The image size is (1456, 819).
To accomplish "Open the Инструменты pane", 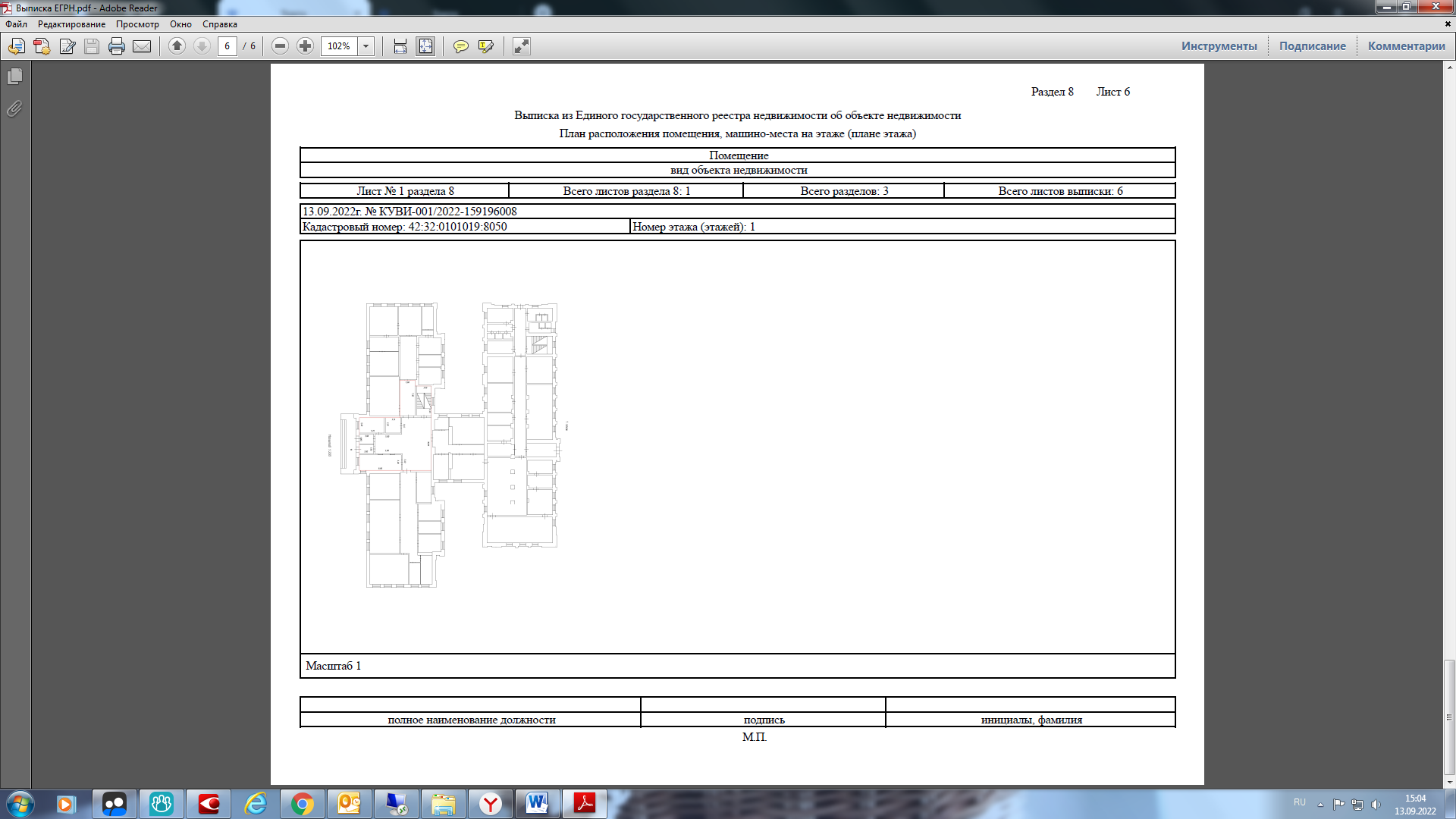I will coord(1219,46).
